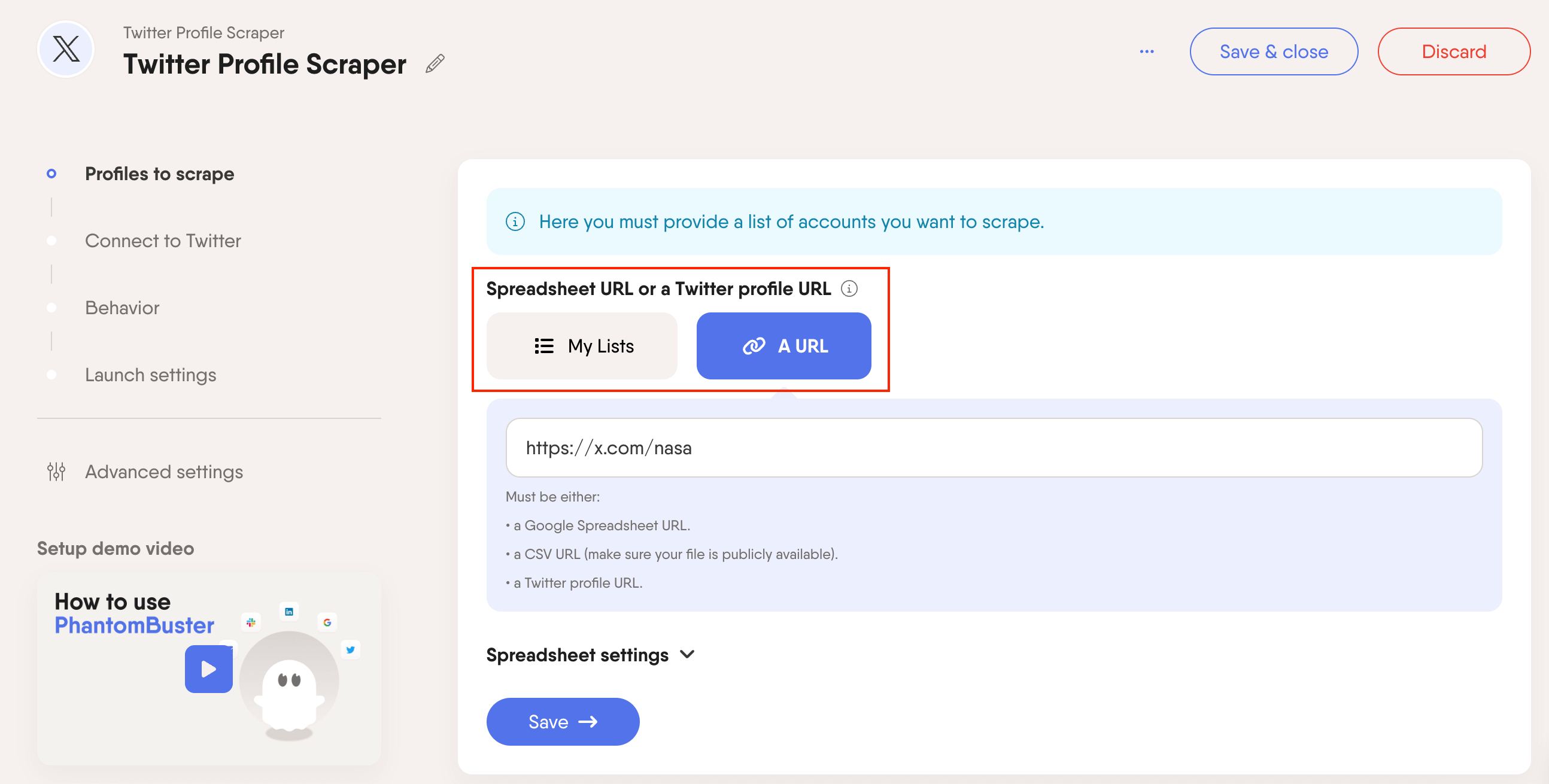Open Advanced settings via the sliders icon
The image size is (1549, 784).
56,472
